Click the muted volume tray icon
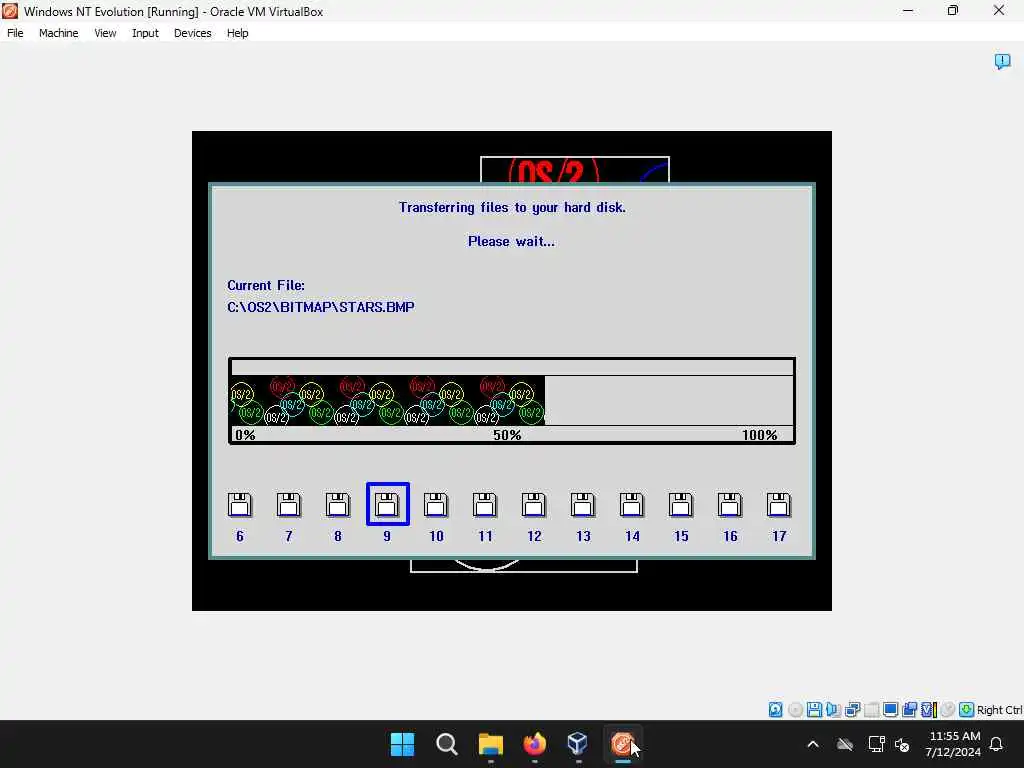Viewport: 1024px width, 768px height. pos(903,744)
